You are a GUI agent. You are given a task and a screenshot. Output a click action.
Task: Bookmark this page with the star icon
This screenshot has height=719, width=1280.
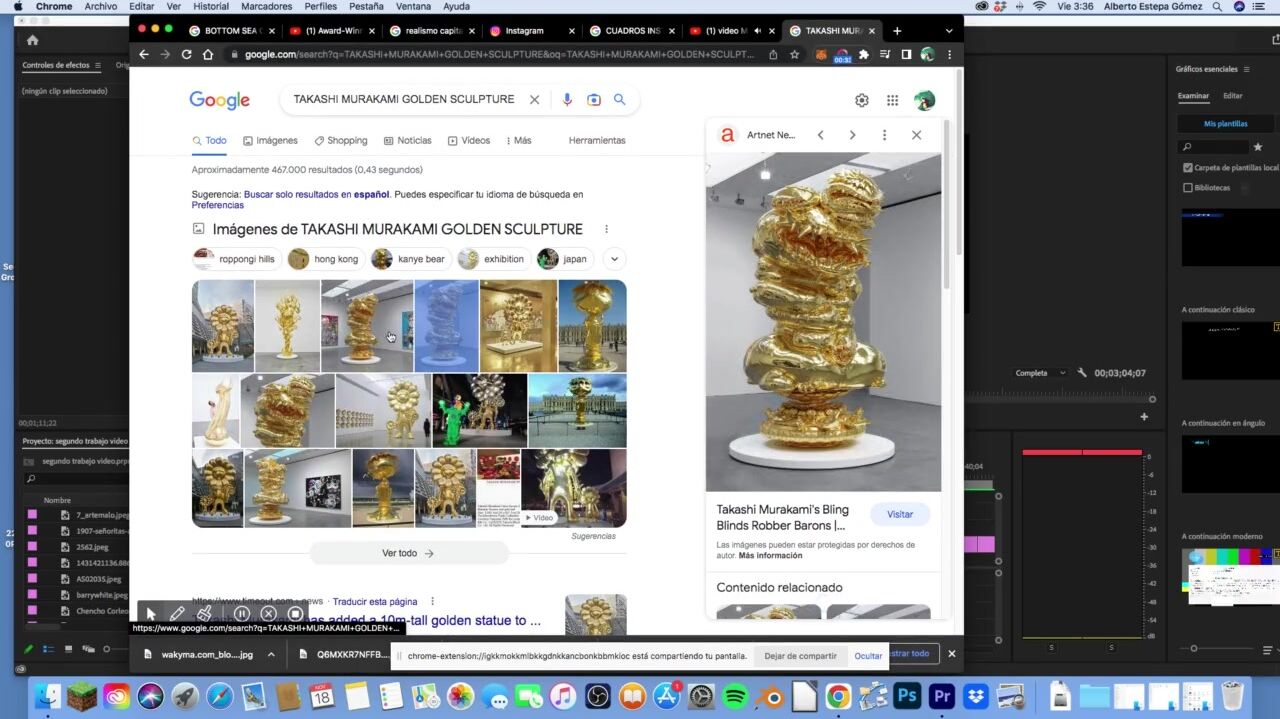tap(794, 54)
